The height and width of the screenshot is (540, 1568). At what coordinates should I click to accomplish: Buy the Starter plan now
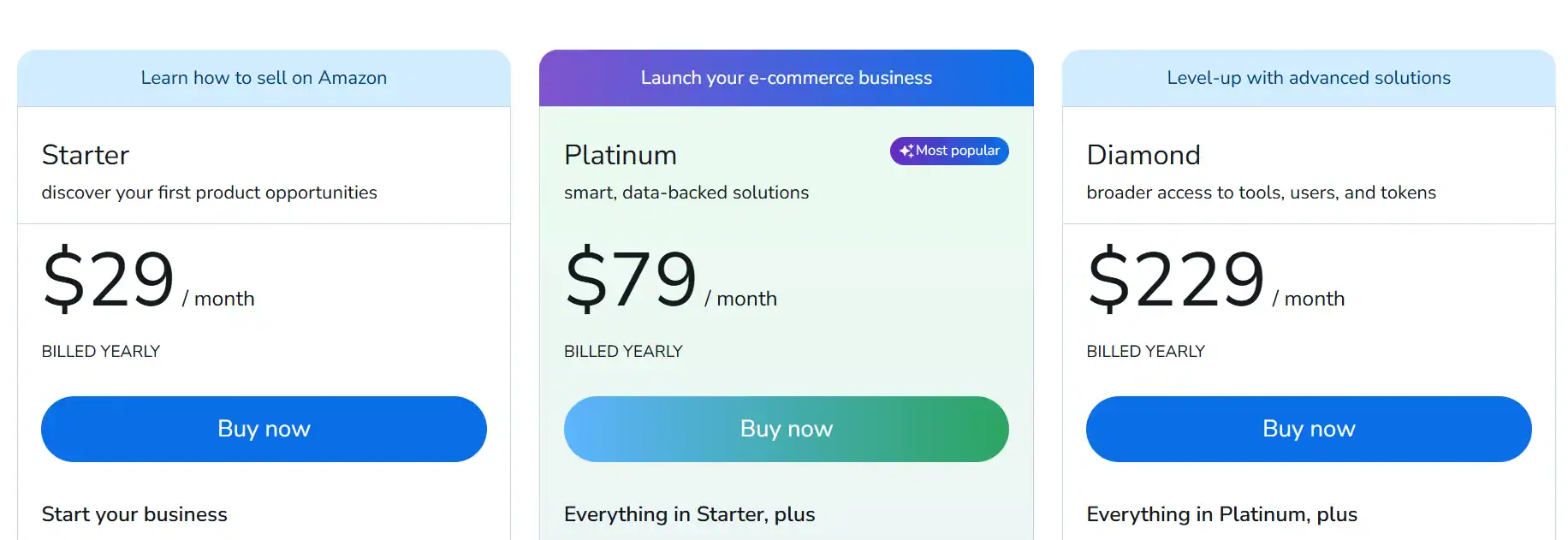coord(264,429)
